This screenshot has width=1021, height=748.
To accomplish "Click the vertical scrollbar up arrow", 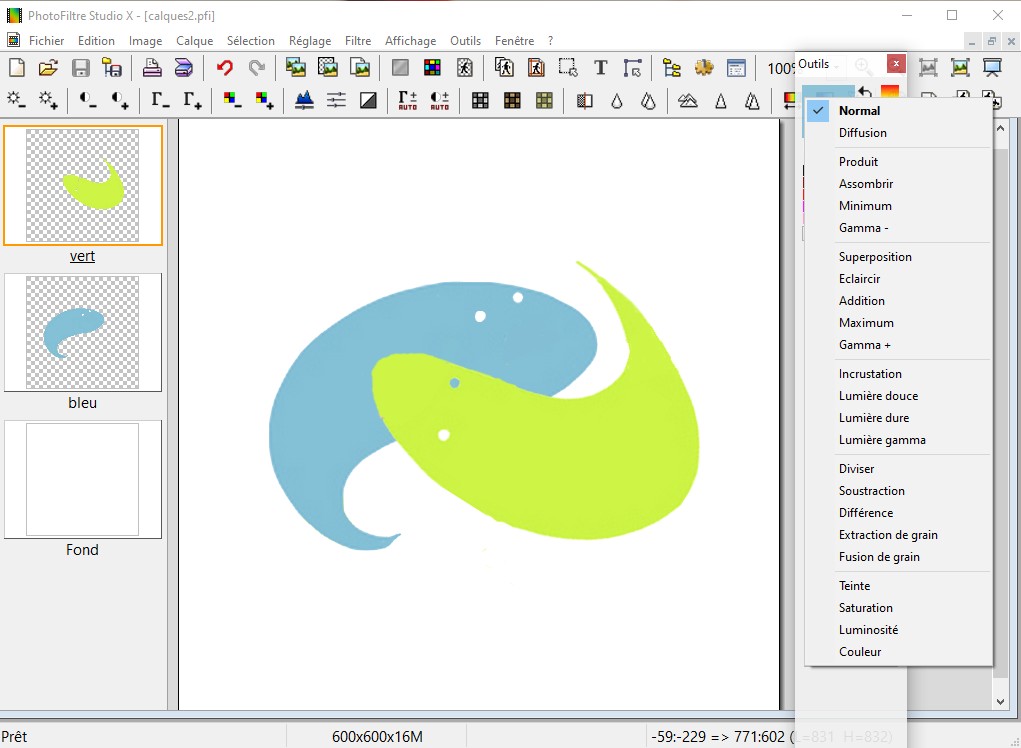I will (1001, 129).
